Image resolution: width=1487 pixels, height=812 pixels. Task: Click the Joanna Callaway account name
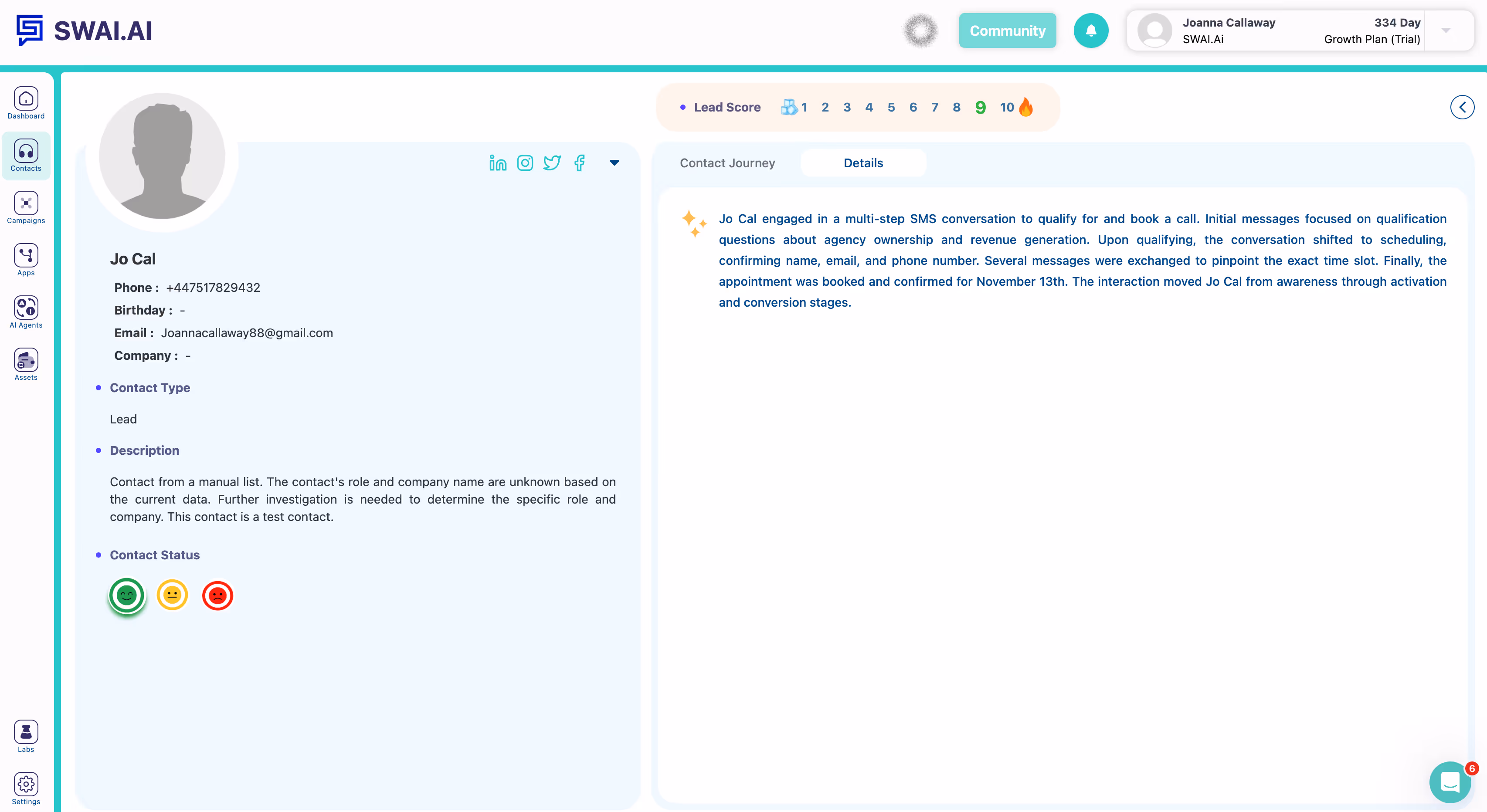pos(1229,23)
